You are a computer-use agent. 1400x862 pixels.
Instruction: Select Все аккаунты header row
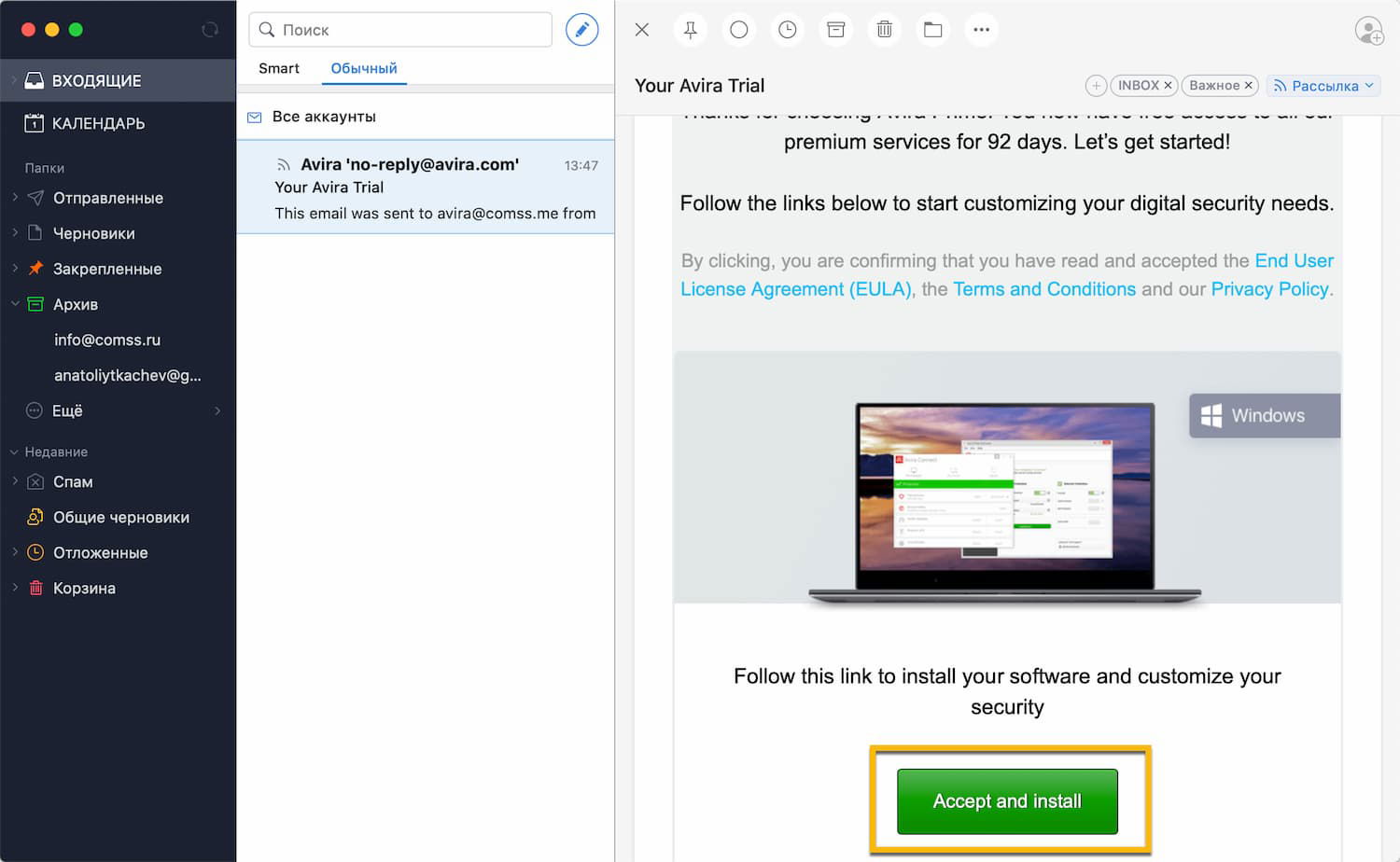pyautogui.click(x=426, y=117)
